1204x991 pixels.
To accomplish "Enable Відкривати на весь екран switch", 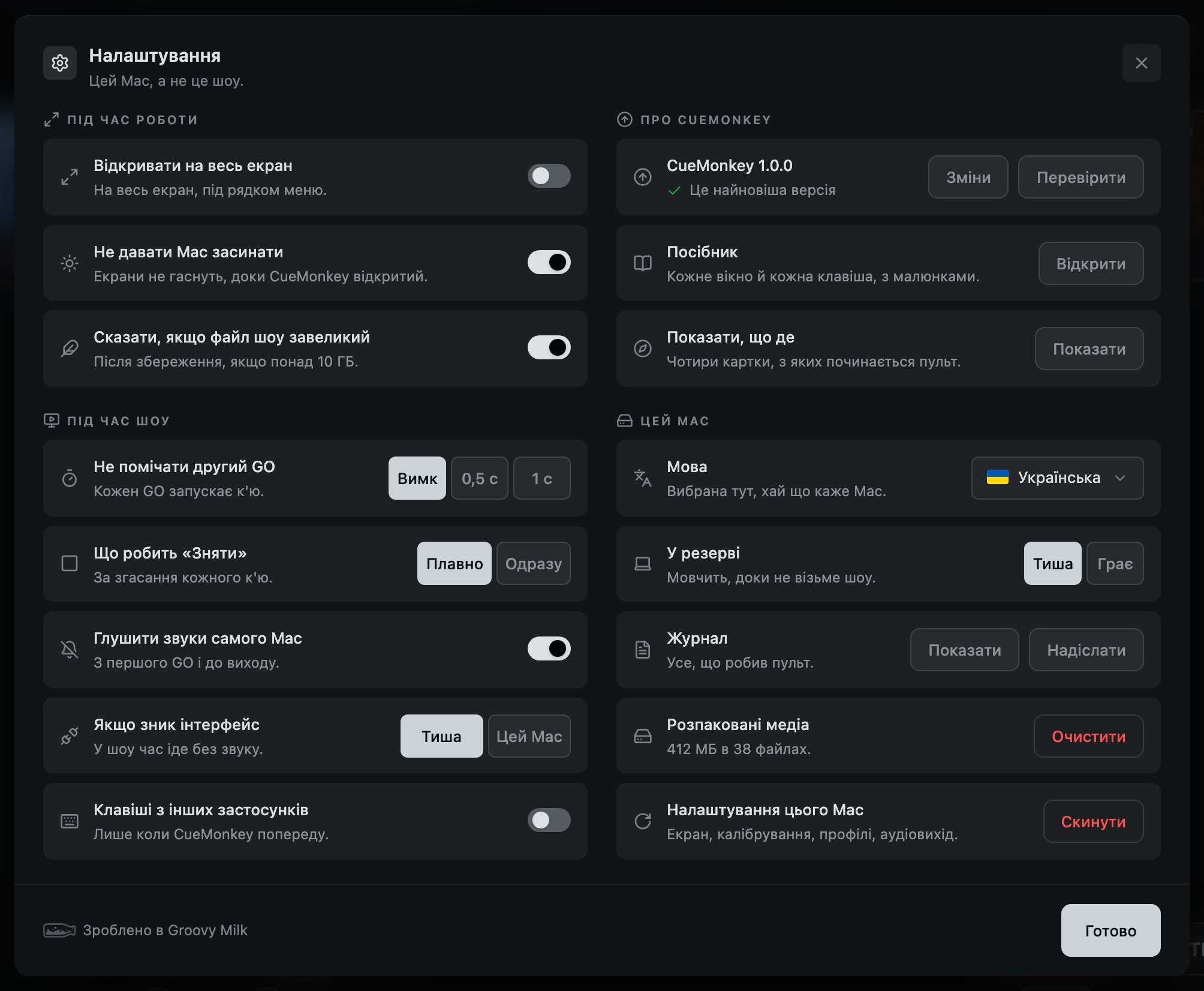I will pyautogui.click(x=549, y=176).
